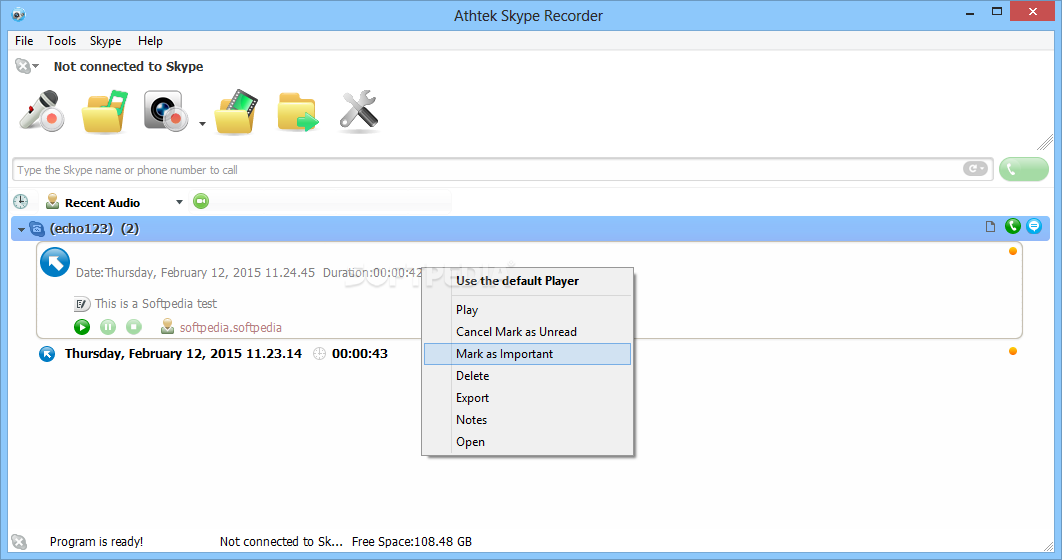Select the Recent Audio contact icon

pyautogui.click(x=52, y=202)
